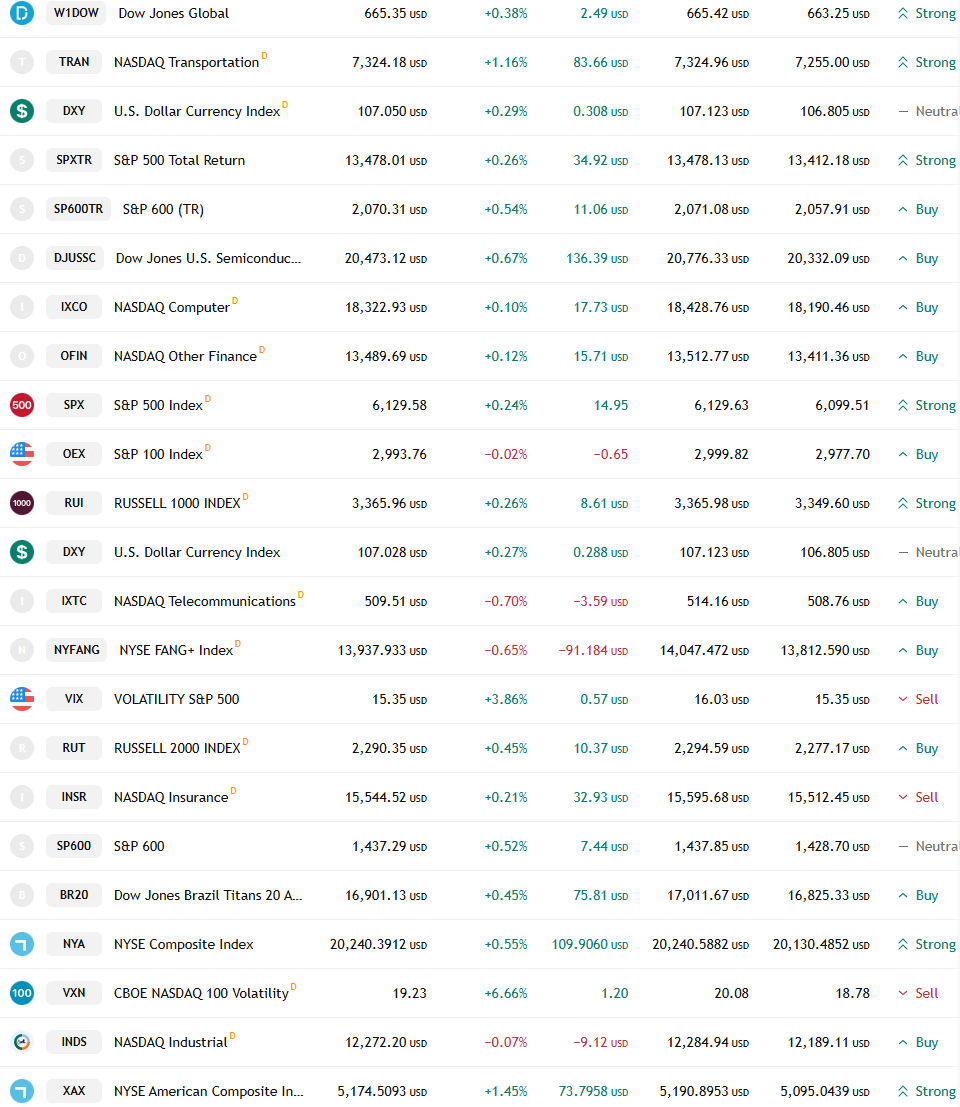Click the Sell down arrow in VIX row
The image size is (960, 1107).
[x=903, y=699]
